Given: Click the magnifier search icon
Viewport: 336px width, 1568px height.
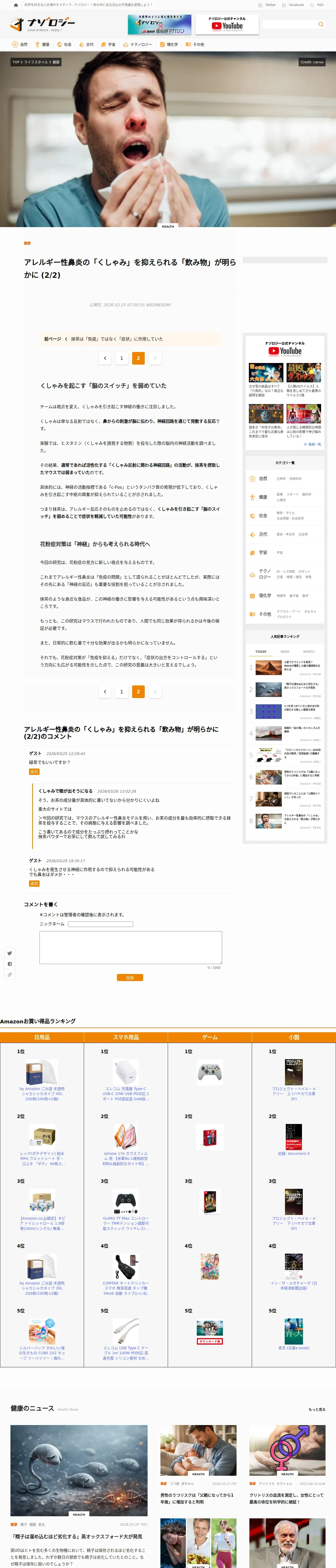Looking at the screenshot, I should [321, 24].
